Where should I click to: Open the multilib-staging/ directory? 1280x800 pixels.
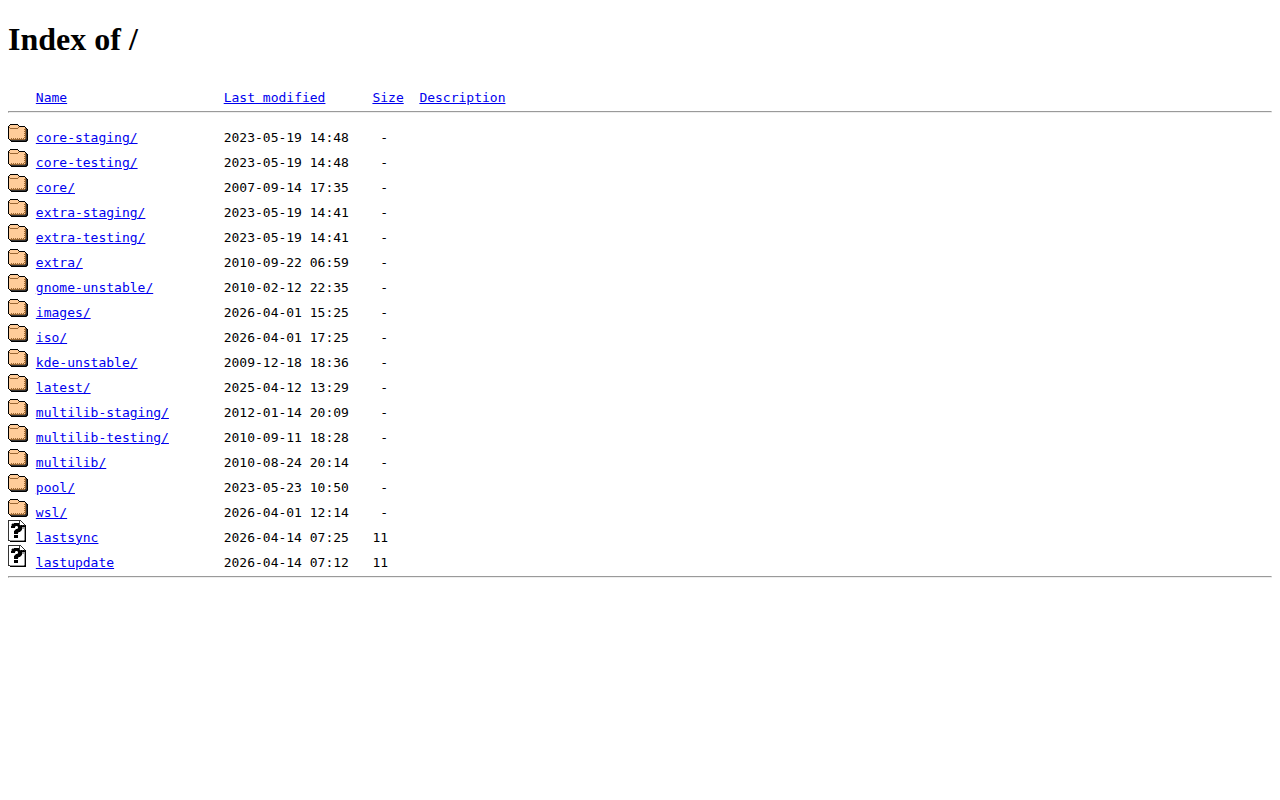102,412
